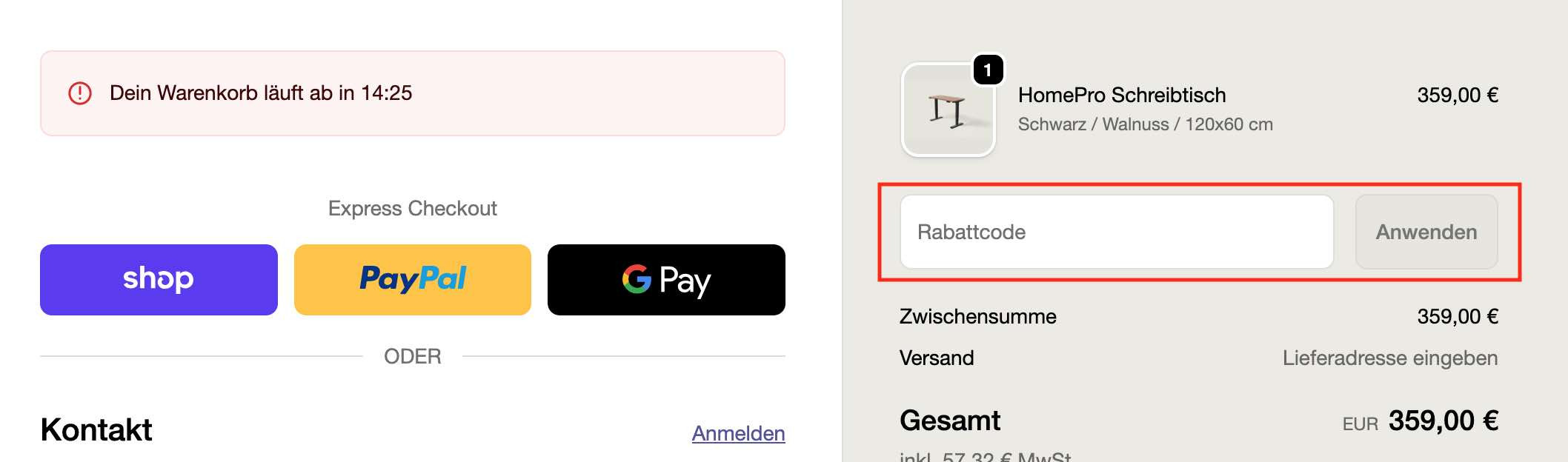Click the quantity badge showing 1
The height and width of the screenshot is (462, 1568).
(986, 71)
